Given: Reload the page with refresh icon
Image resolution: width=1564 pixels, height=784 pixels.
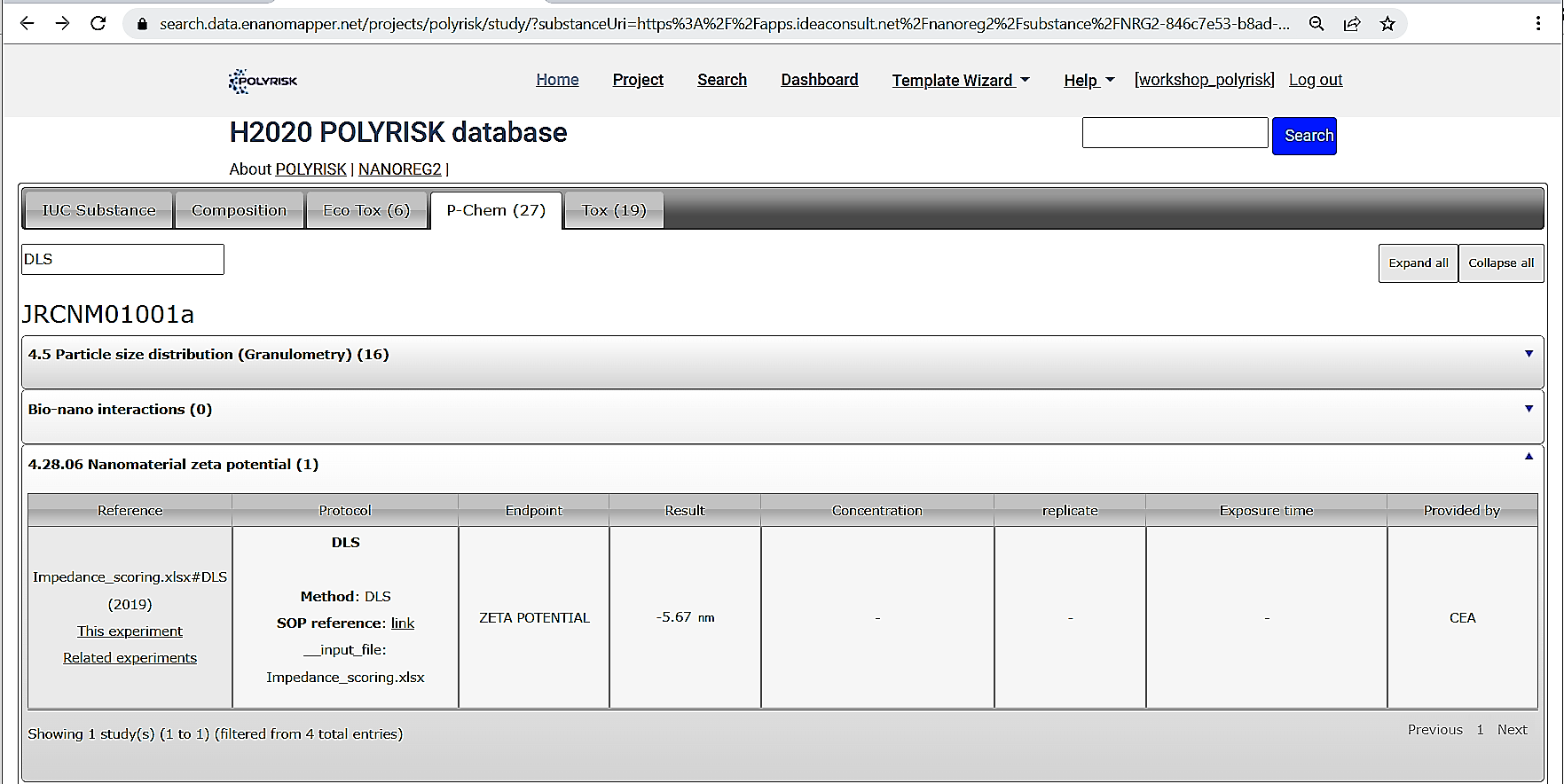Looking at the screenshot, I should (x=98, y=24).
